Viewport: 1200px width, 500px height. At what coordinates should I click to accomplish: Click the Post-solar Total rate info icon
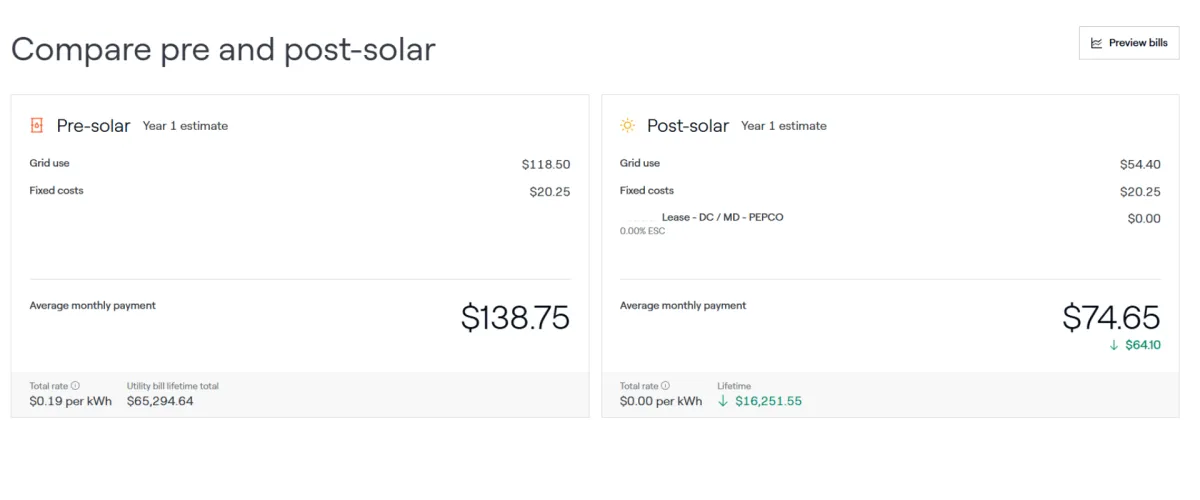tap(666, 385)
